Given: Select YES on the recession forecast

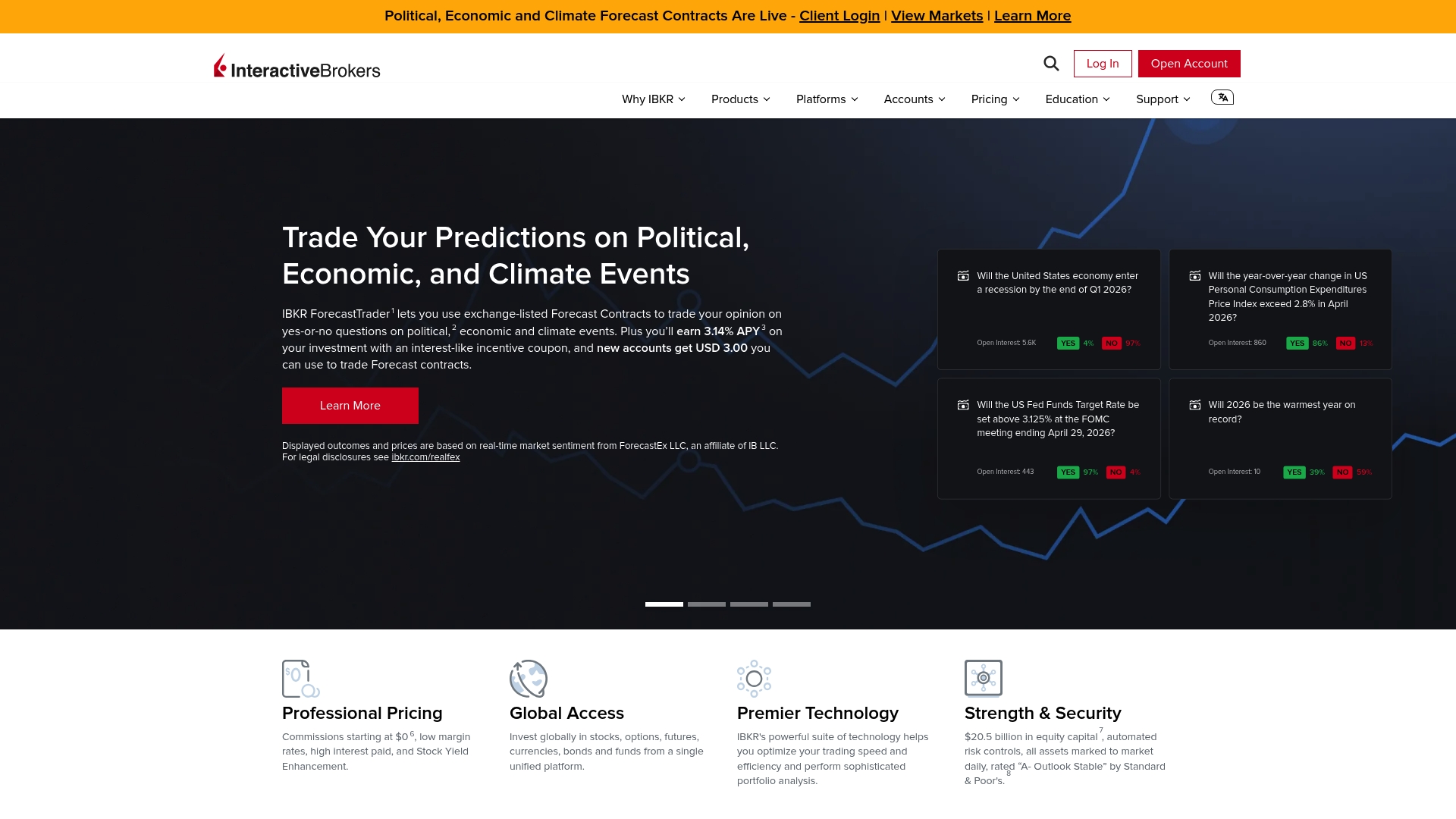Looking at the screenshot, I should [x=1068, y=344].
